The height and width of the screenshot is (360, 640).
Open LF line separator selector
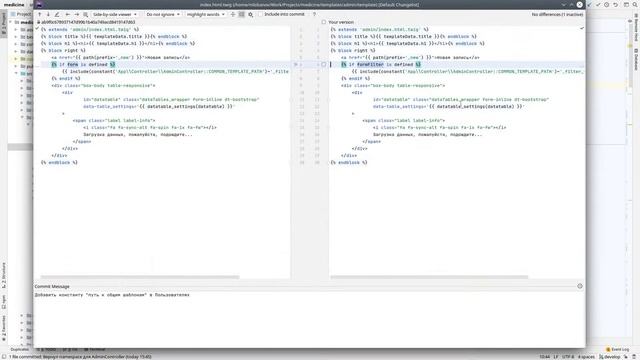(556, 357)
